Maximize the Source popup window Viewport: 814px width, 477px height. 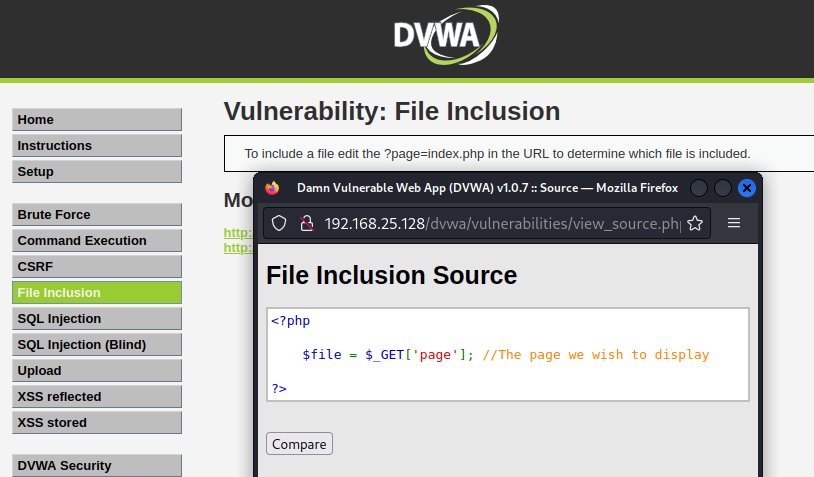pos(723,188)
